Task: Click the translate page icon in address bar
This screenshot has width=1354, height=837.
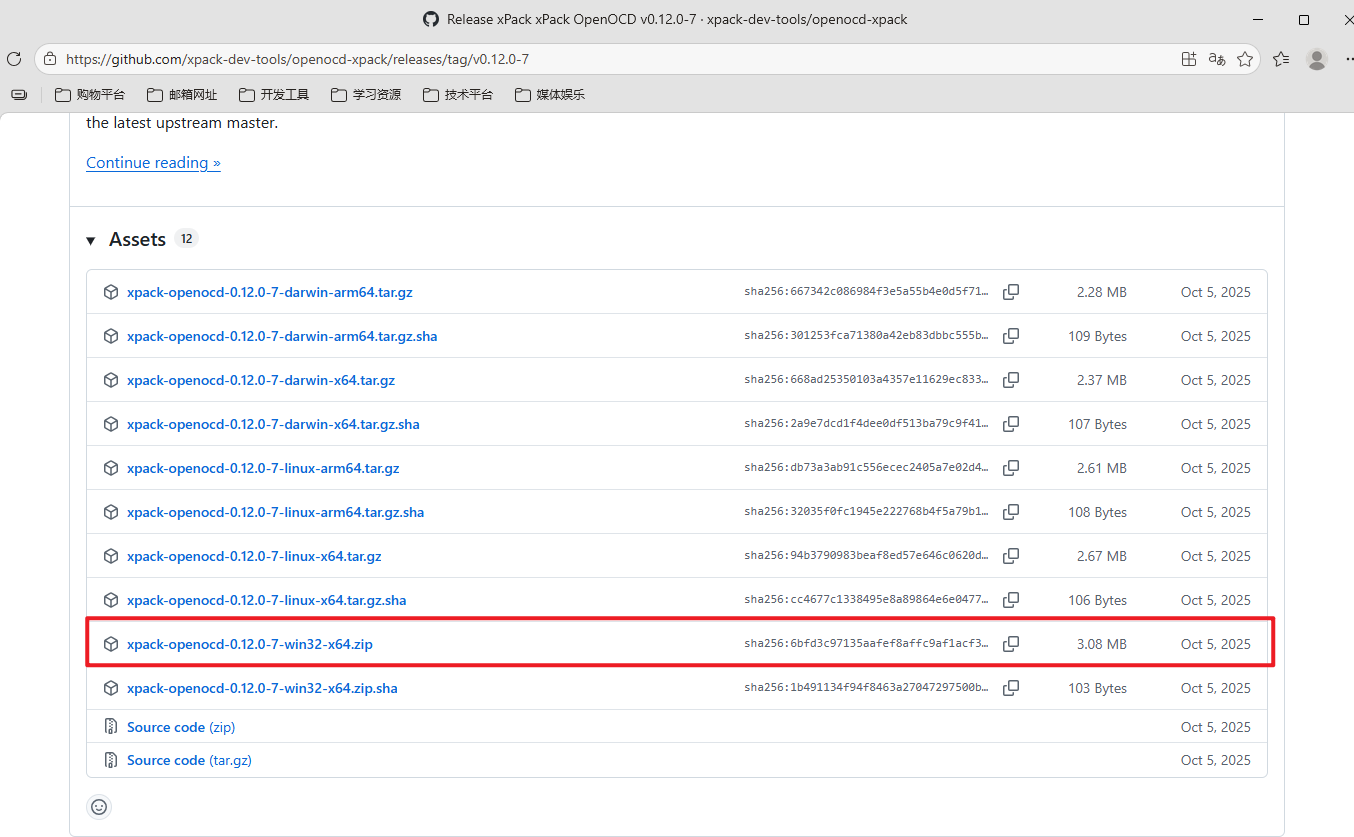Action: click(1217, 59)
